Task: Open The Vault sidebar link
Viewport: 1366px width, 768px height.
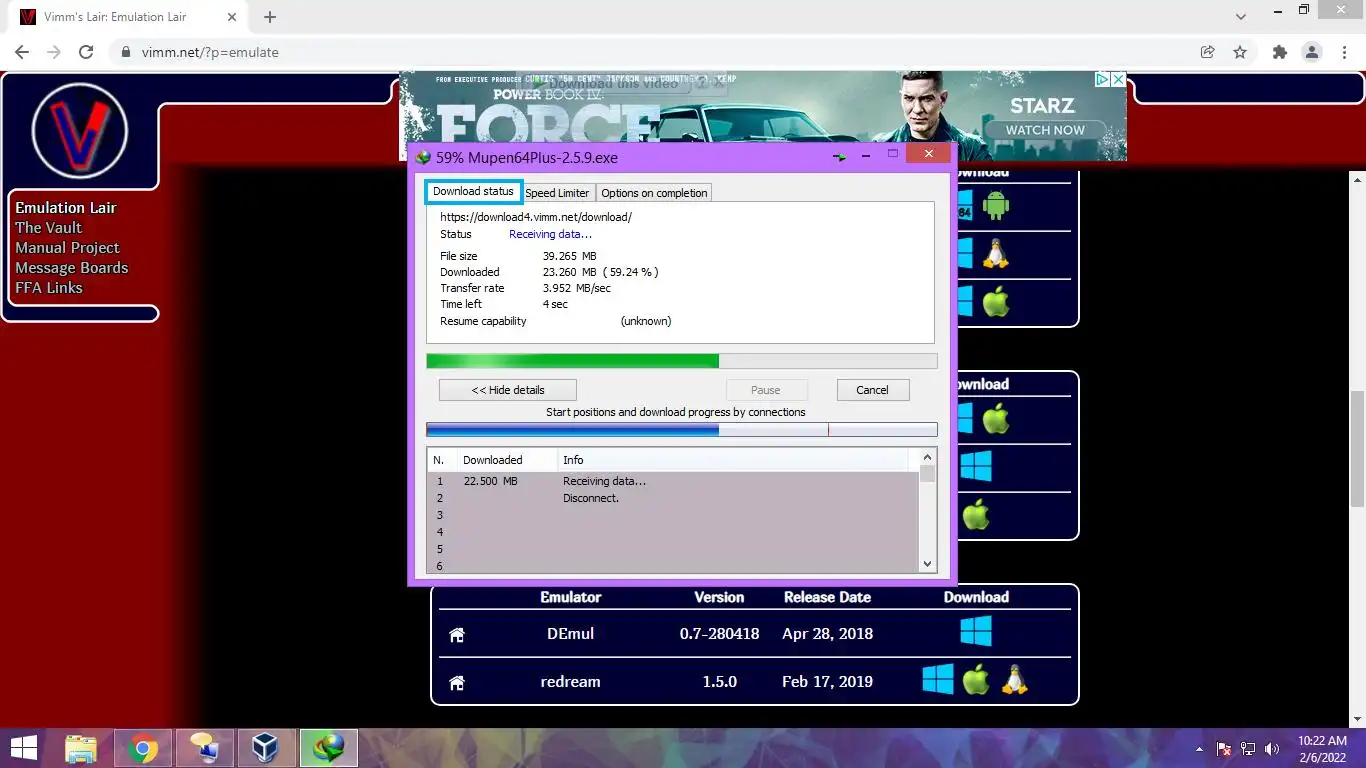Action: click(48, 228)
